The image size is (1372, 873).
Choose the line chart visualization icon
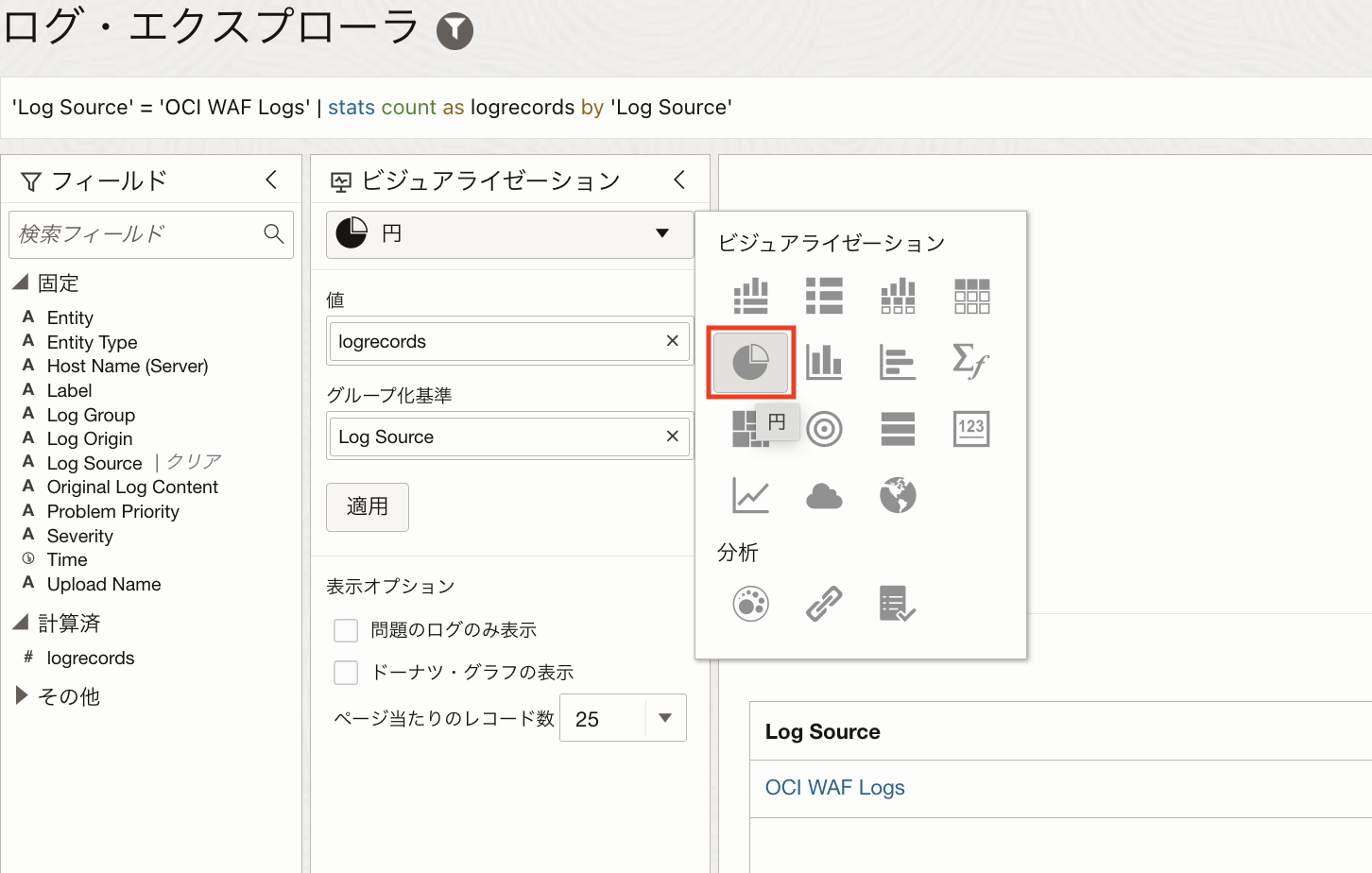[750, 496]
